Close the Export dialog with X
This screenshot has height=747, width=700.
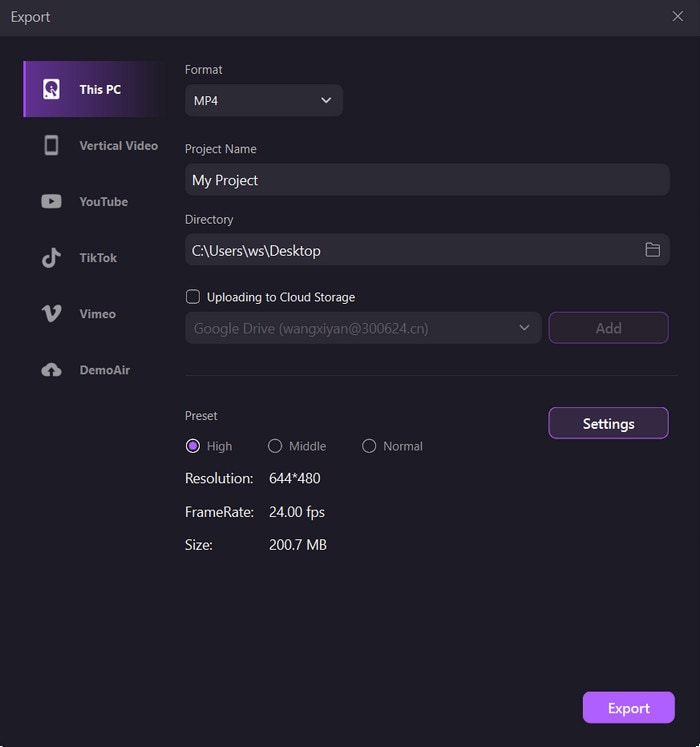pyautogui.click(x=678, y=16)
